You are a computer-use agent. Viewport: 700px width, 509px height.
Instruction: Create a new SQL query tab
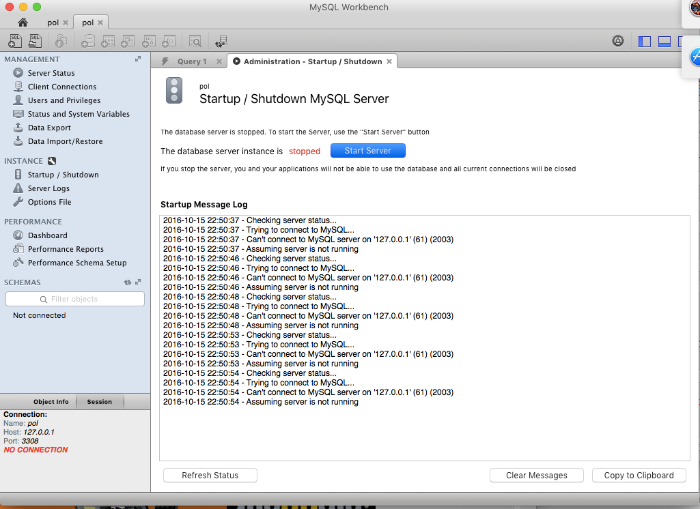click(15, 41)
